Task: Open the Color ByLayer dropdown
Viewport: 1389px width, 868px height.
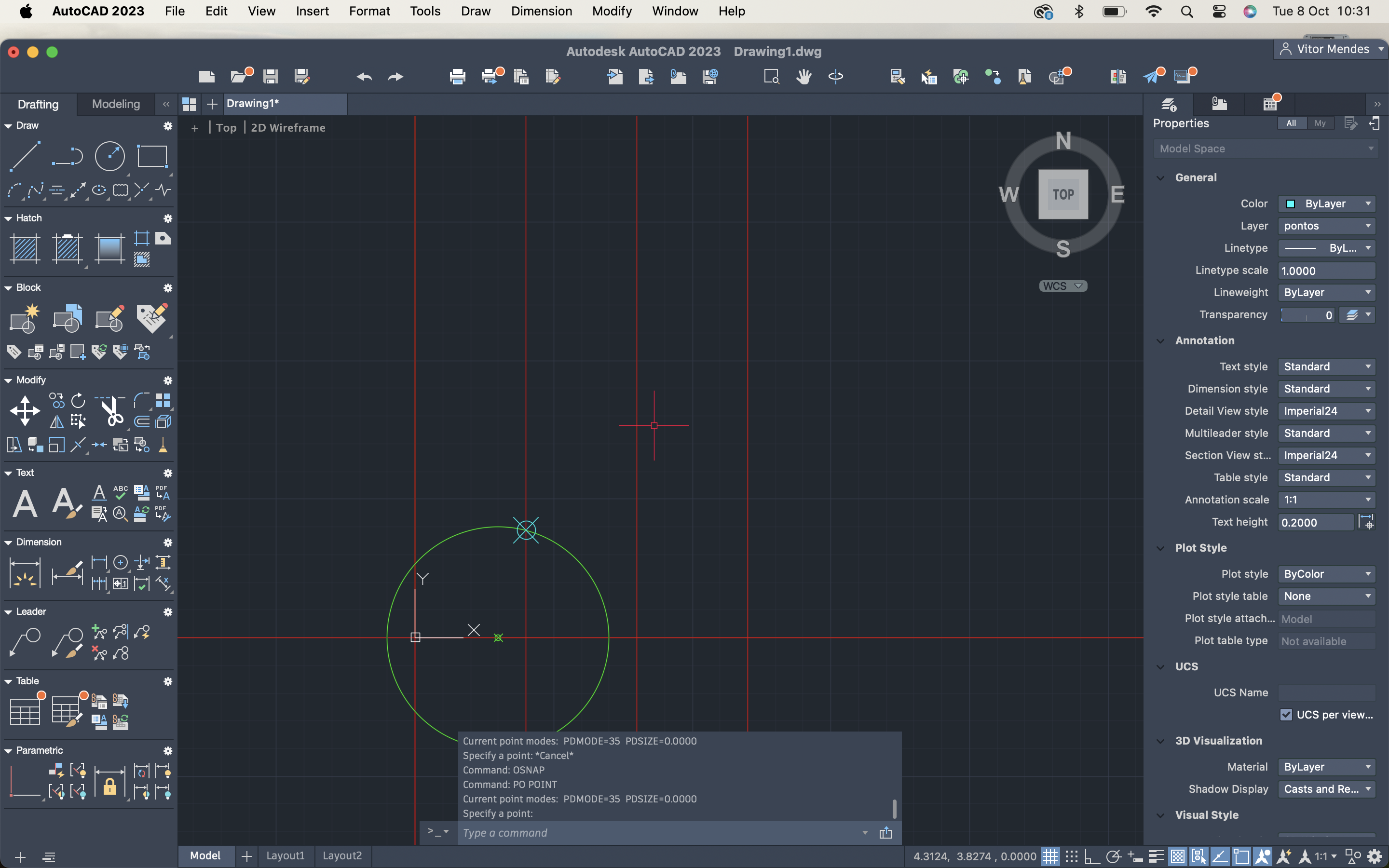Action: [x=1326, y=204]
